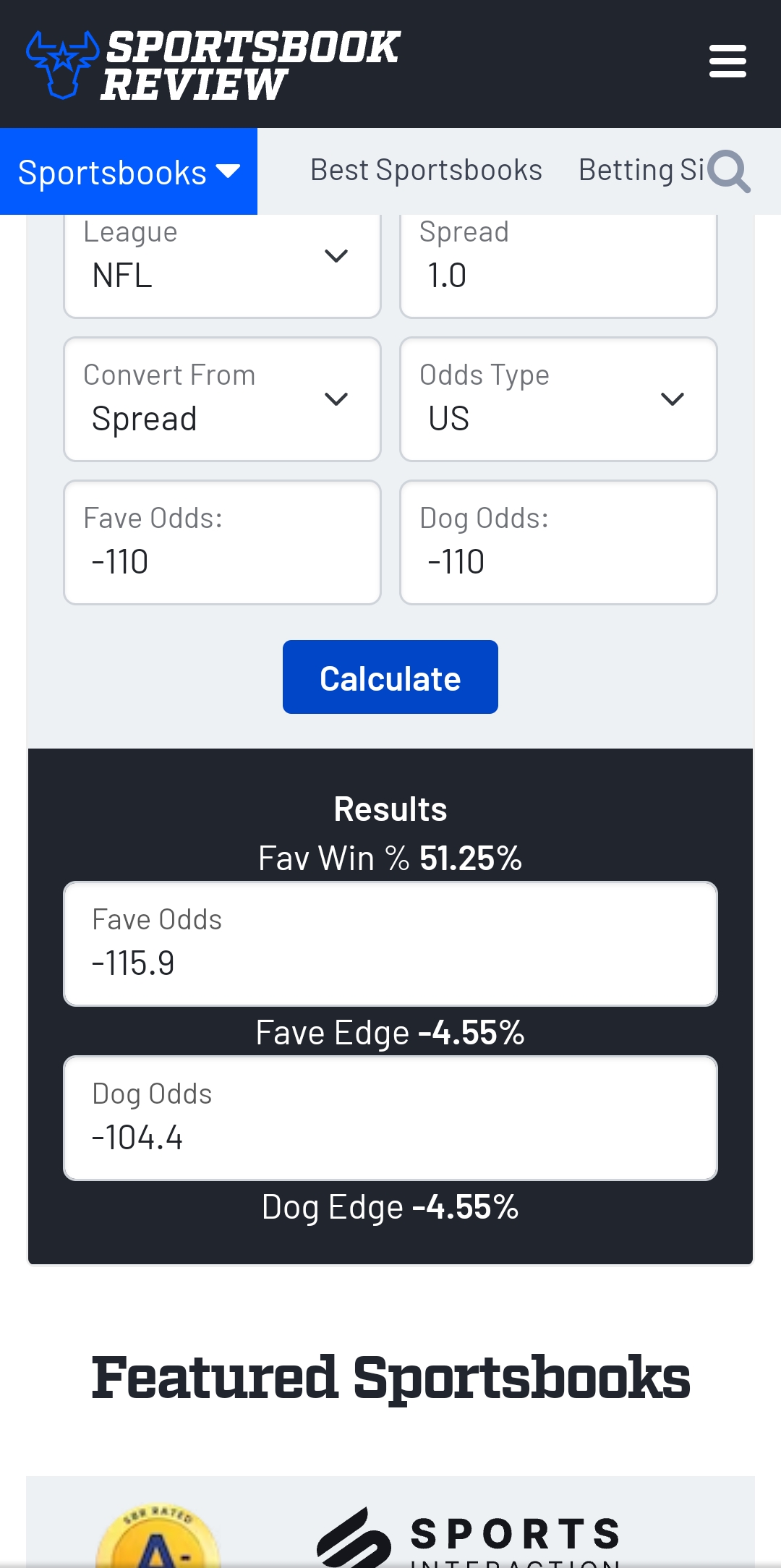Tap the search magnifier icon
The height and width of the screenshot is (1568, 781).
pyautogui.click(x=729, y=172)
